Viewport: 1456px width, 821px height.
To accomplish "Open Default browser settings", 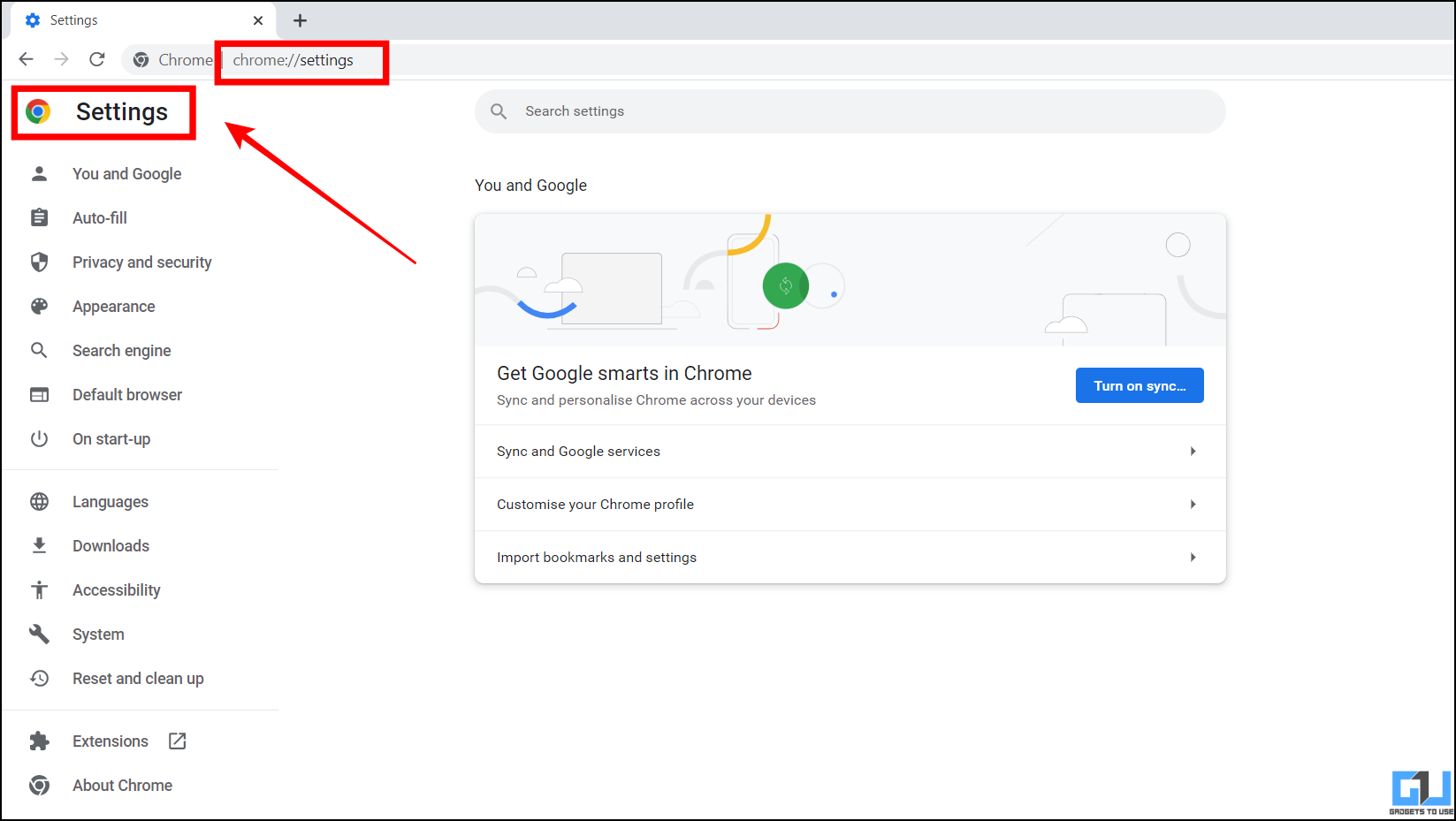I will [x=127, y=395].
